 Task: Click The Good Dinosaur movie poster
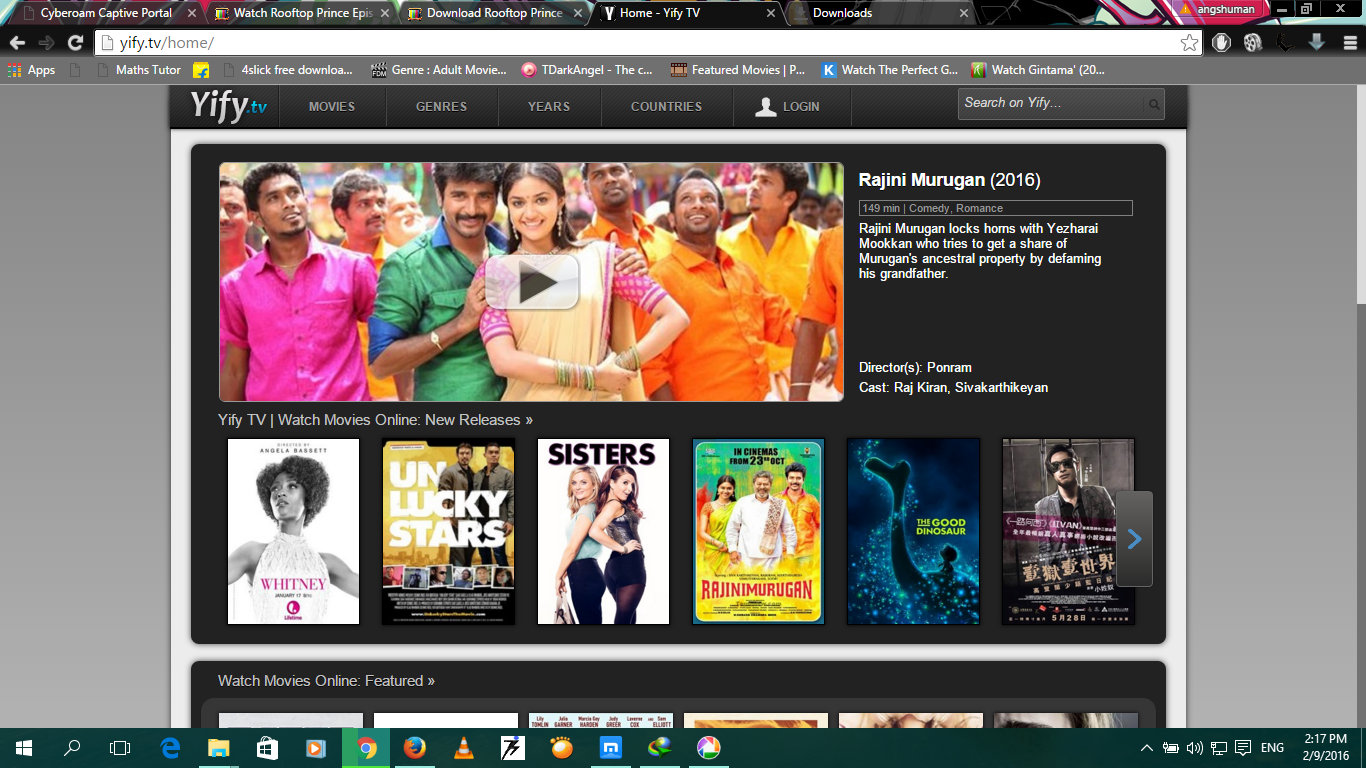(x=912, y=531)
